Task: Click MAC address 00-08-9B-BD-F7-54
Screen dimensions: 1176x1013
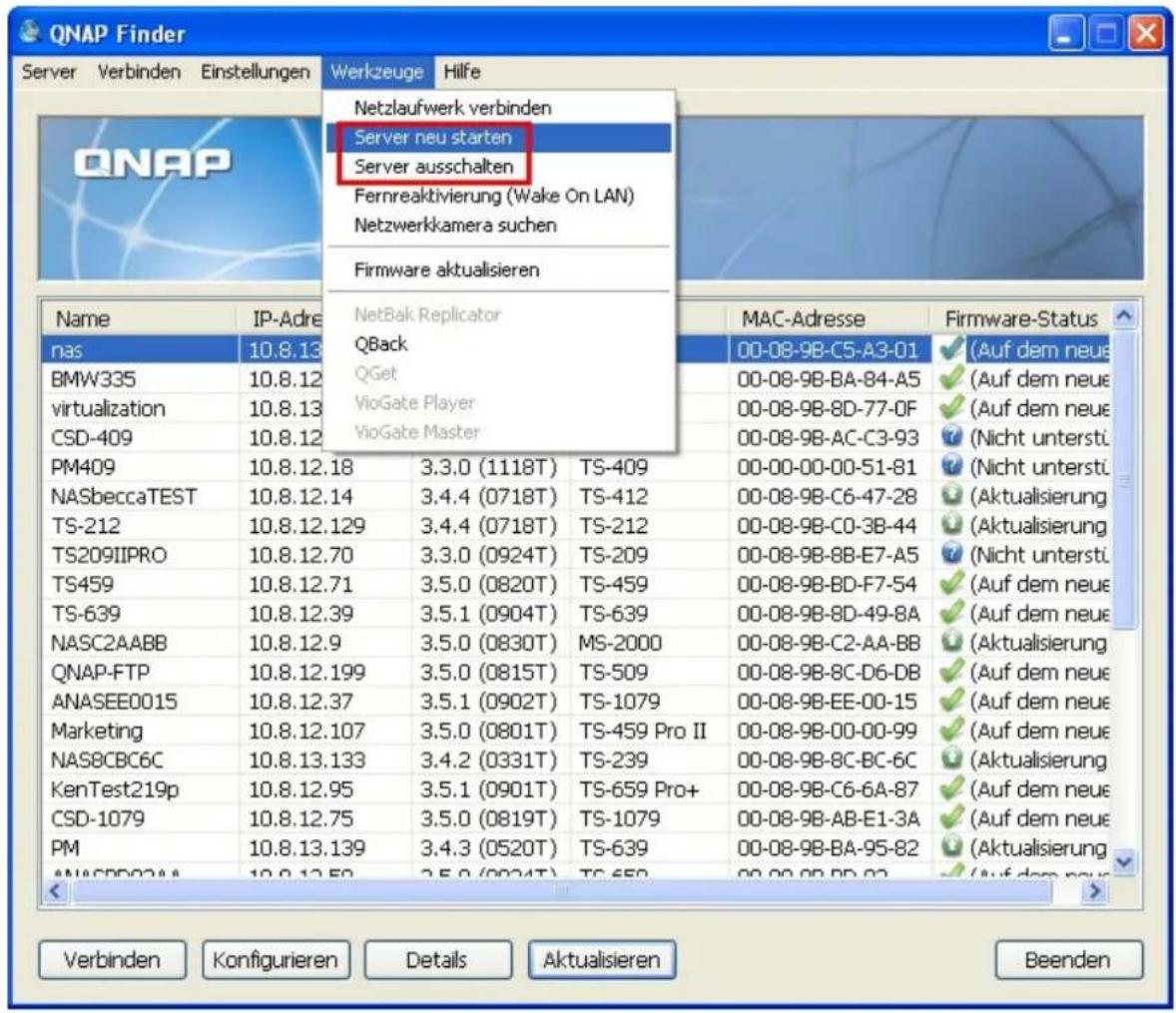Action: point(828,584)
